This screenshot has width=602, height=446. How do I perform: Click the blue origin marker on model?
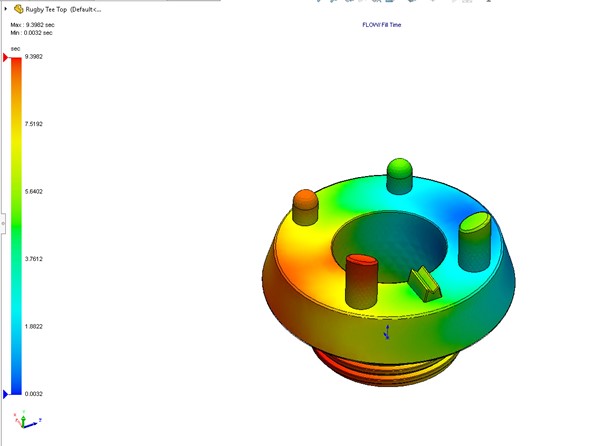388,330
